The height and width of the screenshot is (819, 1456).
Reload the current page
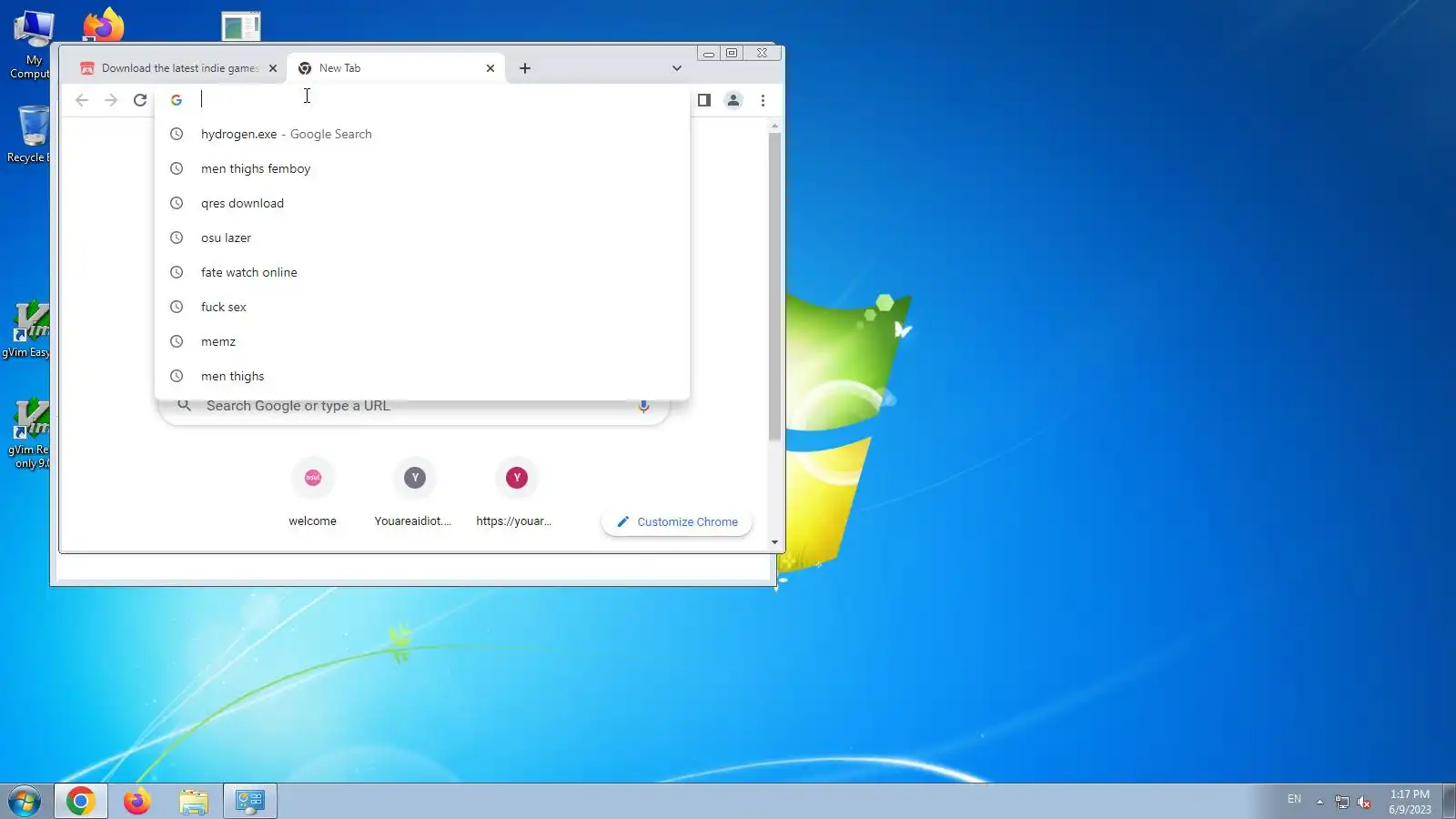140,100
